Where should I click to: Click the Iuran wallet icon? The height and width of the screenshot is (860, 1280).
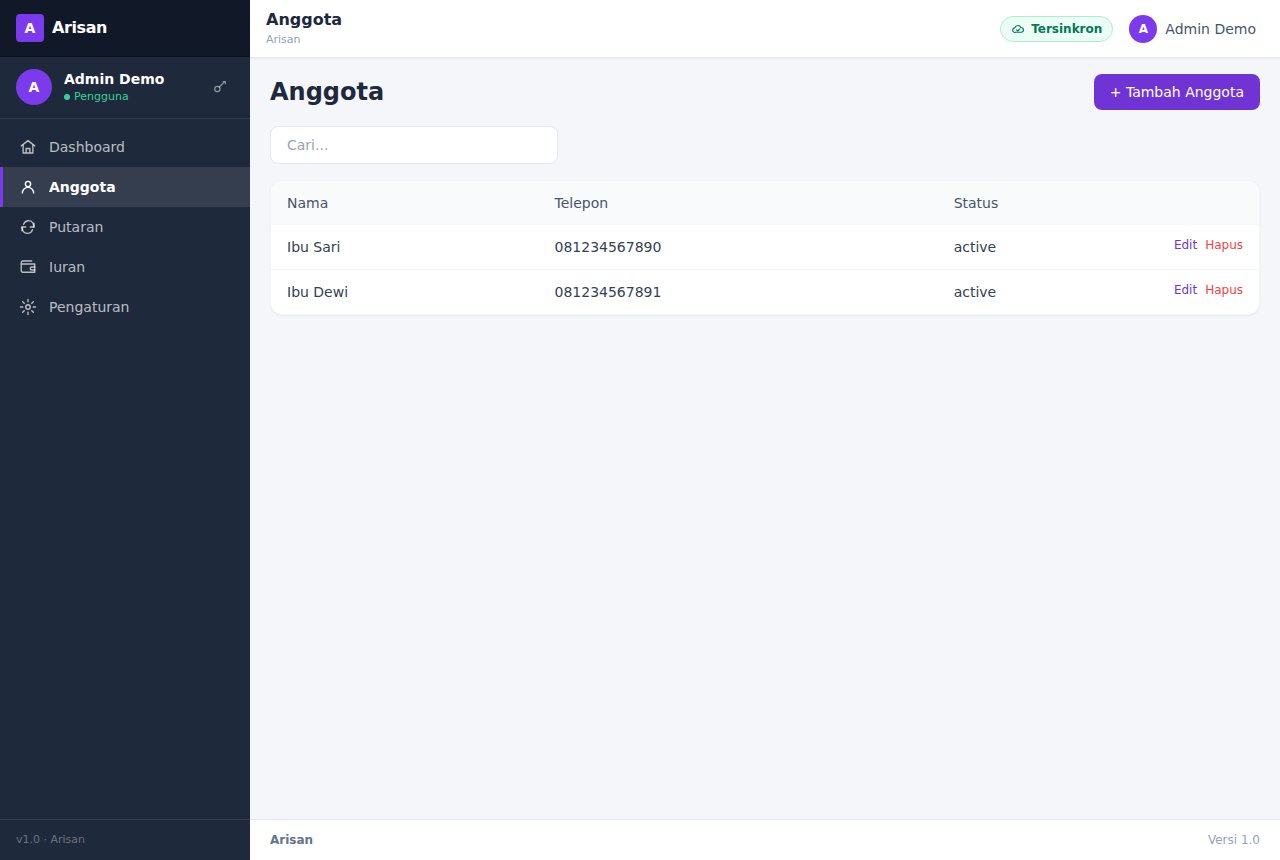[x=28, y=267]
